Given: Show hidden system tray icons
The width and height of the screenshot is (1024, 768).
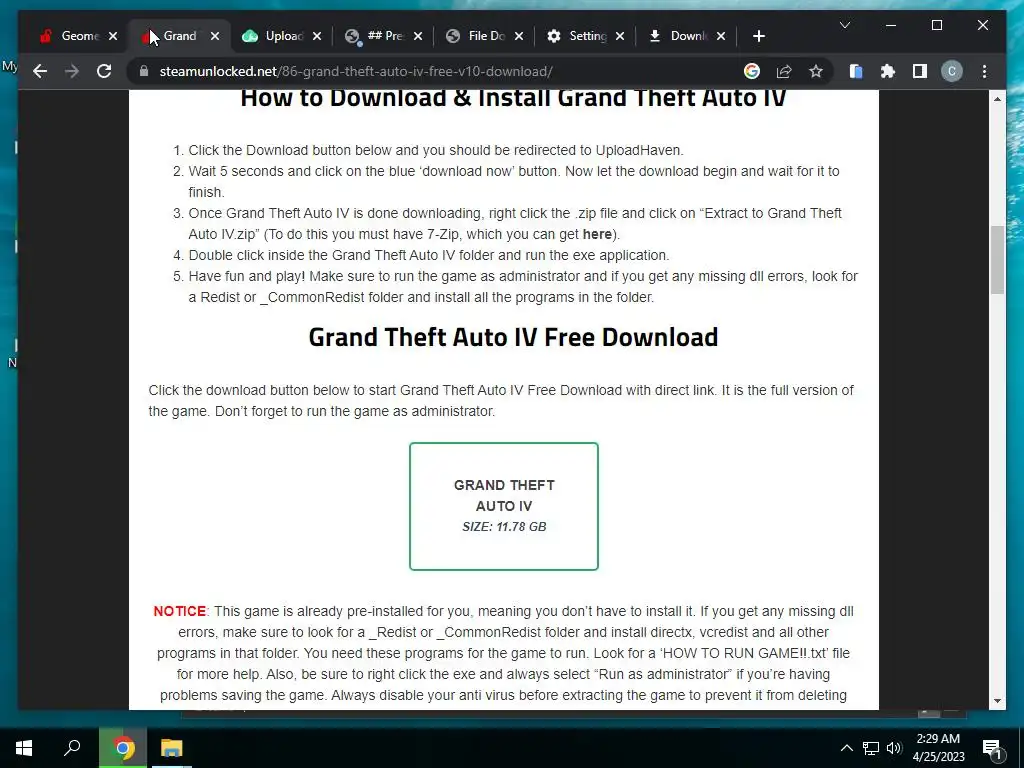Looking at the screenshot, I should [x=846, y=748].
